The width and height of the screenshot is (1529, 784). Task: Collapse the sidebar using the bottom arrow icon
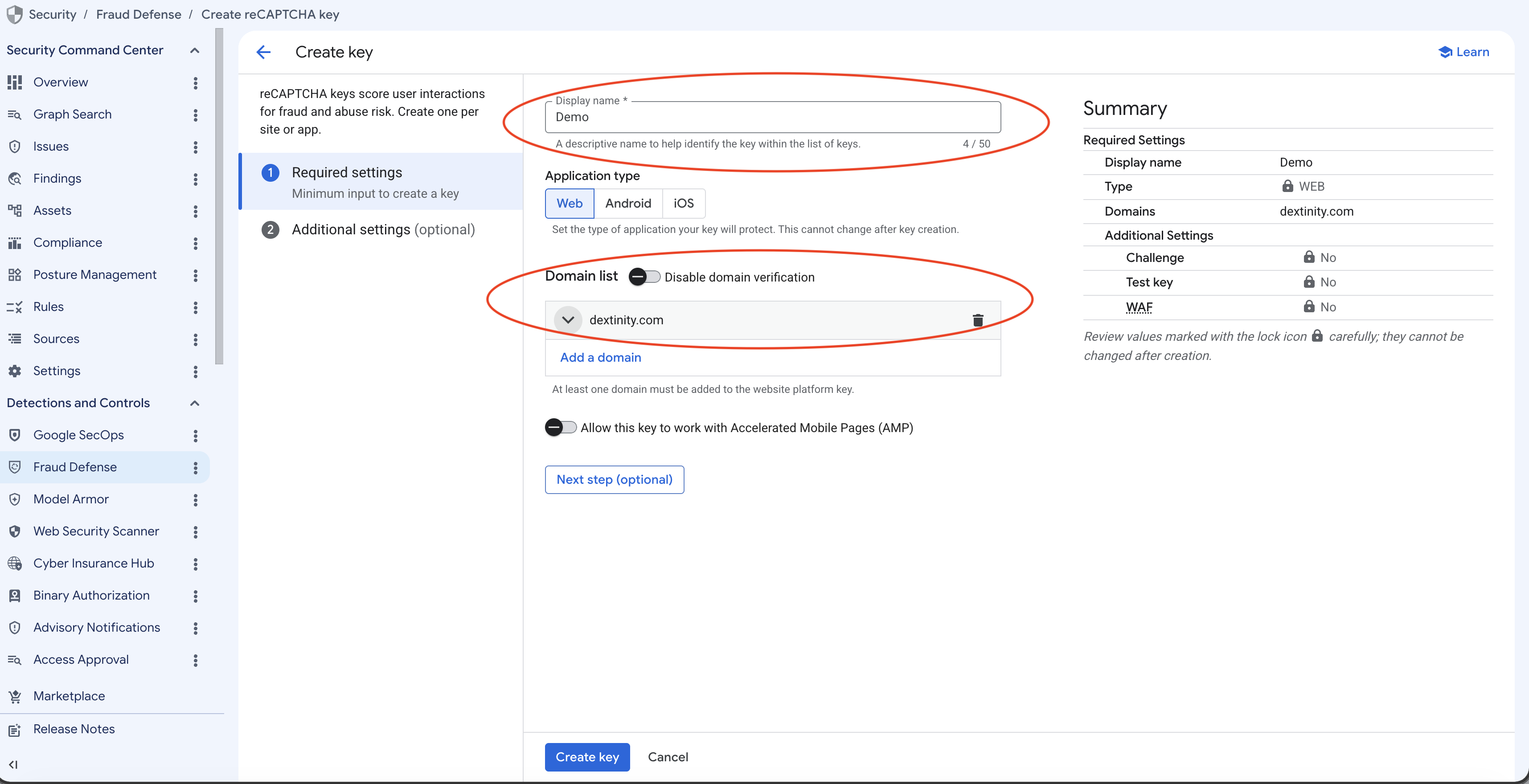click(13, 764)
